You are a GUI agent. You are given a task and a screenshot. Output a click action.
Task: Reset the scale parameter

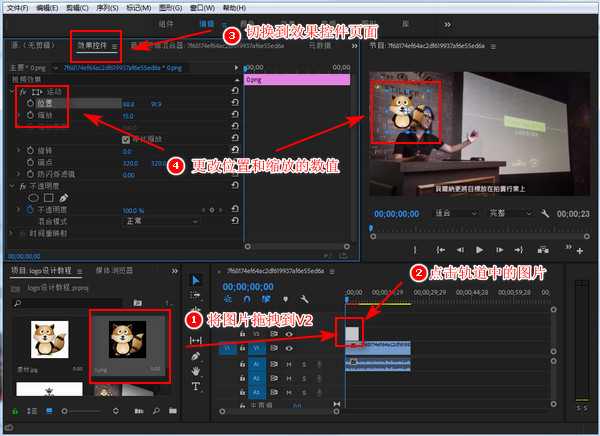click(235, 114)
